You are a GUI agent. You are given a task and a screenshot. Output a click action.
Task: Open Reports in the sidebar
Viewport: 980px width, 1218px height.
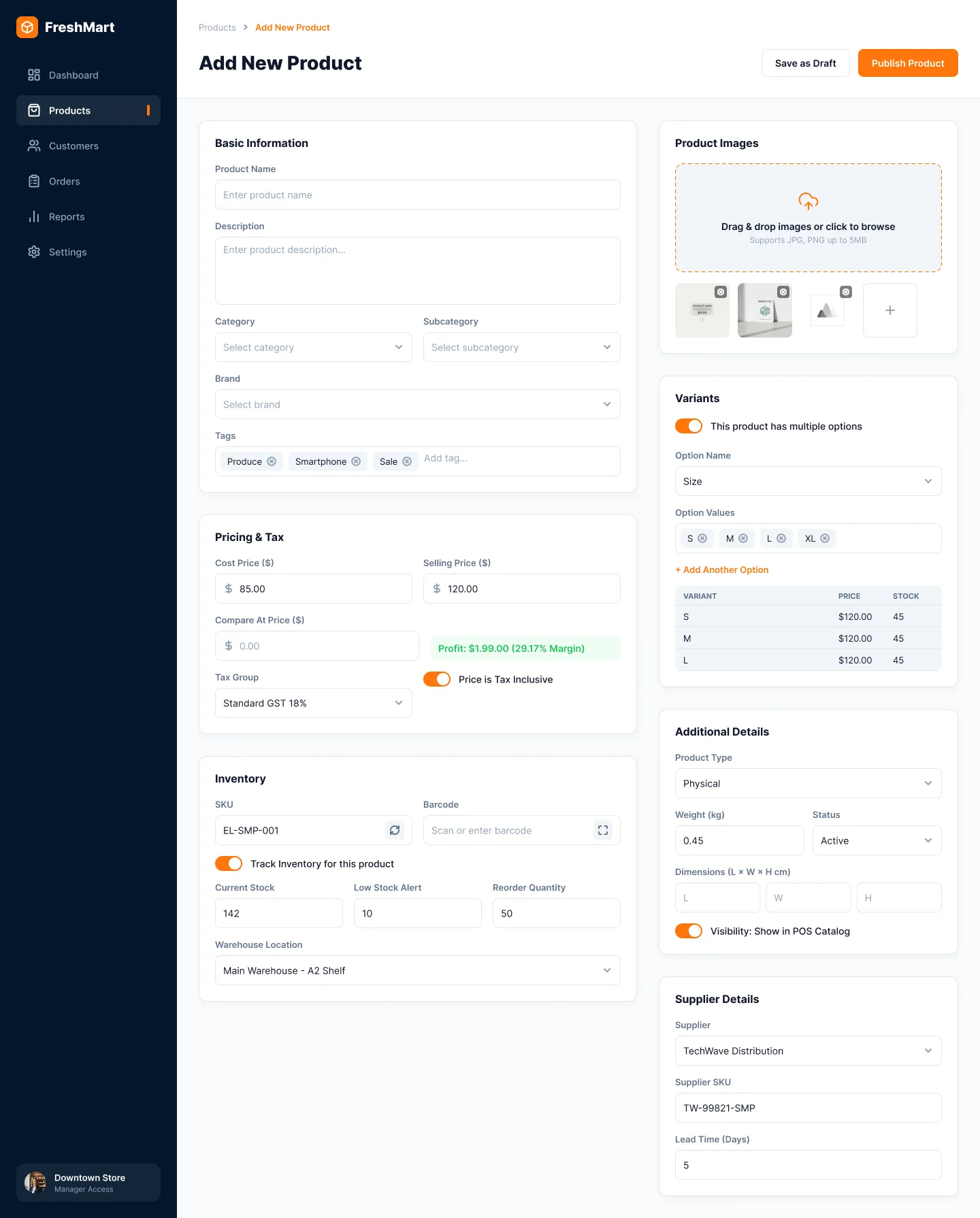tap(88, 216)
